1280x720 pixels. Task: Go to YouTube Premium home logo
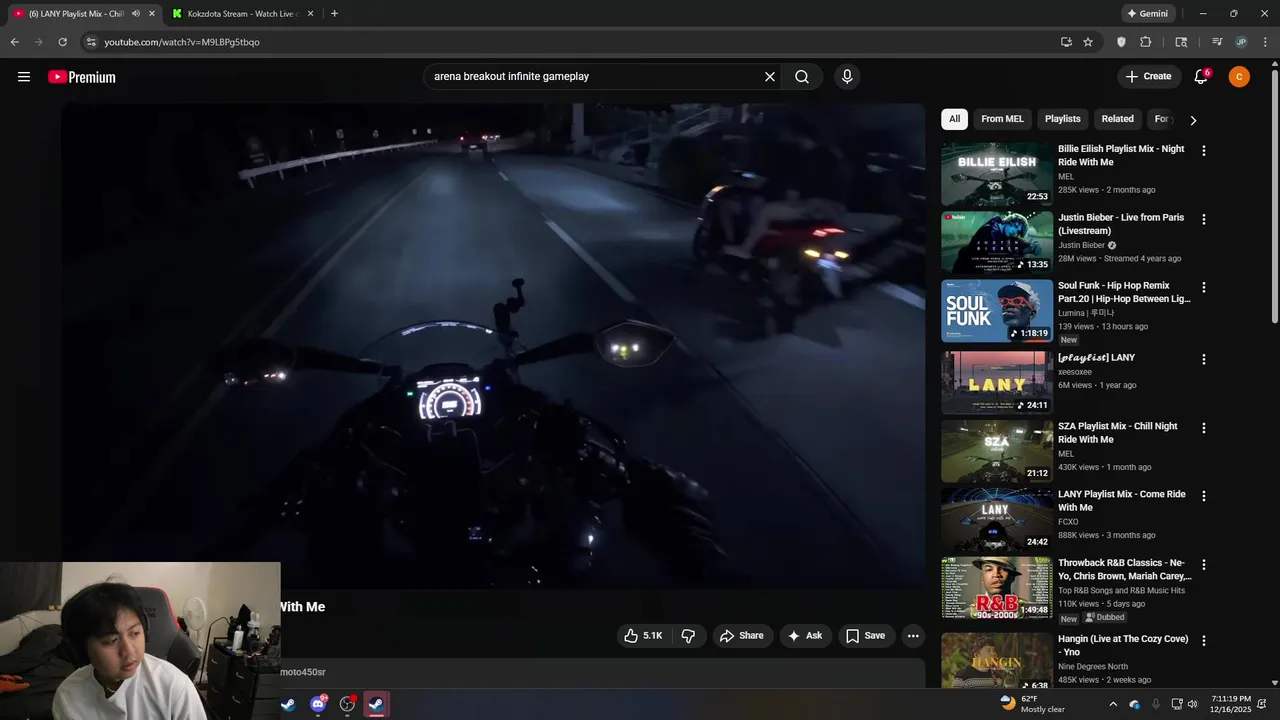[82, 77]
